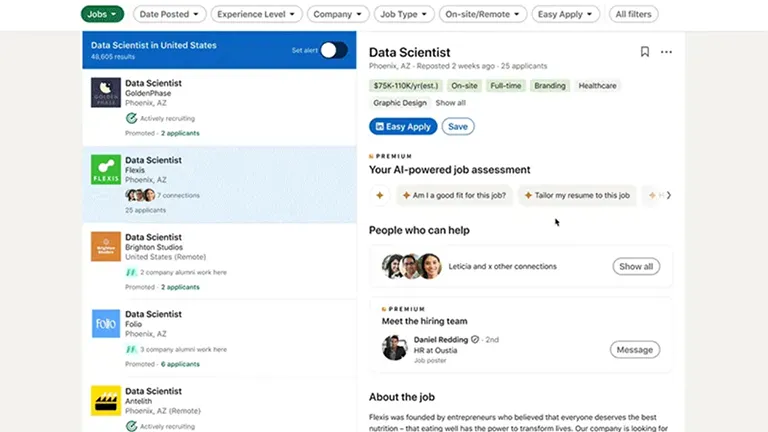Save this job with Save button
Screen dimensions: 768x432
pos(458,126)
